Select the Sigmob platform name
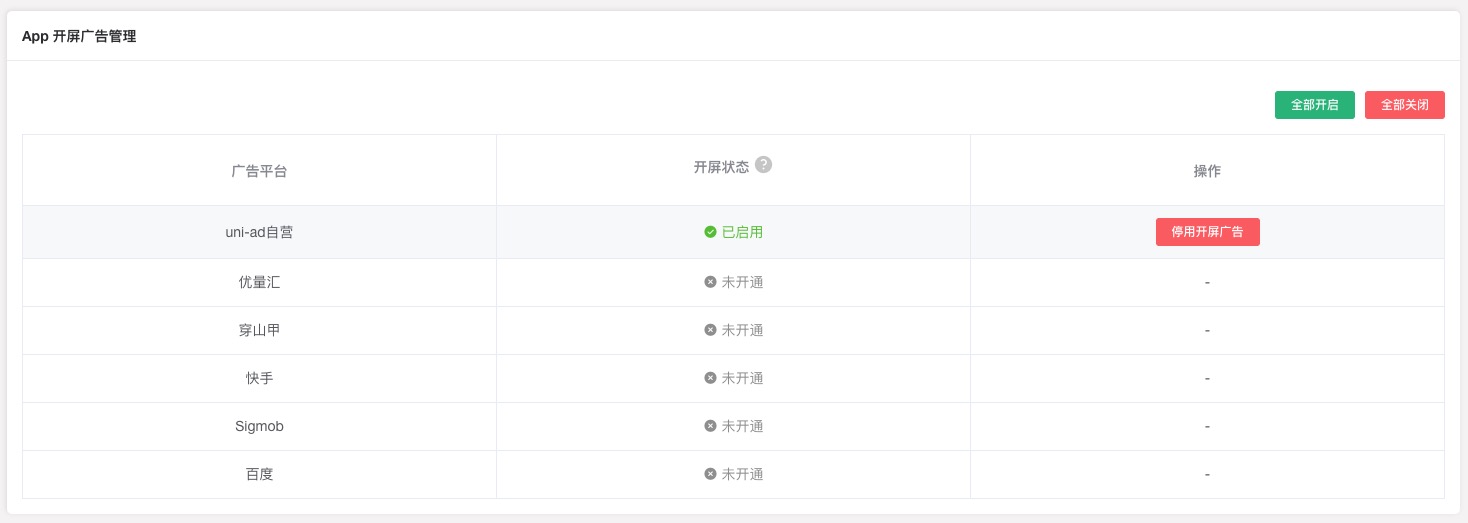Image resolution: width=1468 pixels, height=523 pixels. [259, 426]
